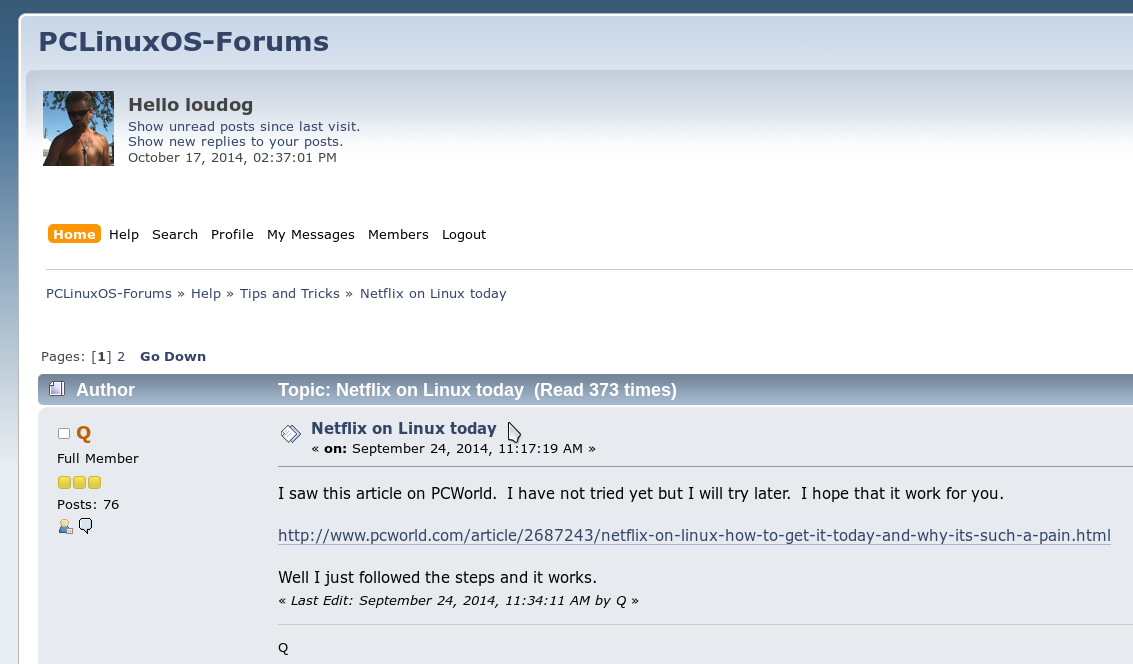Open the Members list
This screenshot has height=664, width=1133.
(x=398, y=234)
